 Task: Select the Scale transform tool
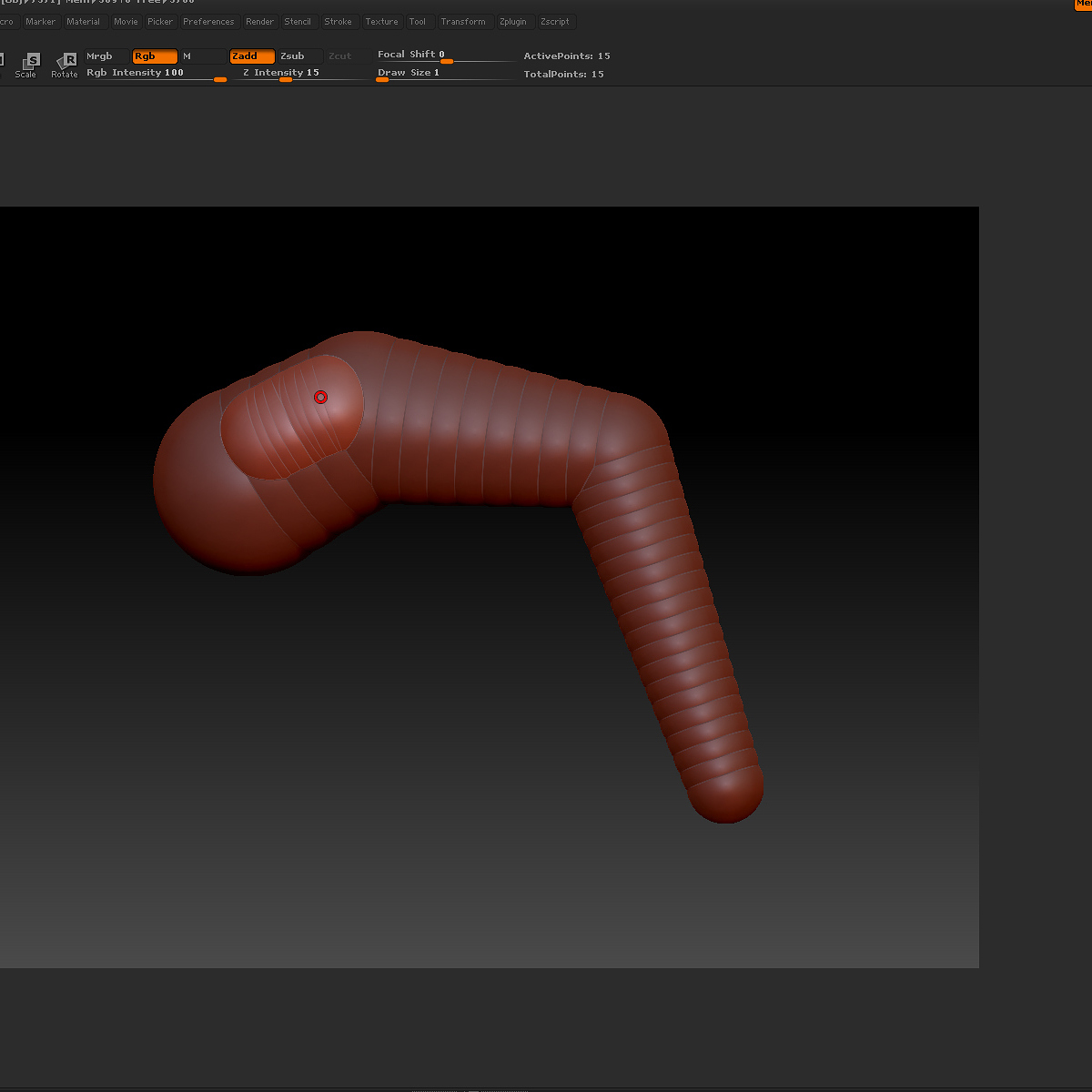coord(27,65)
